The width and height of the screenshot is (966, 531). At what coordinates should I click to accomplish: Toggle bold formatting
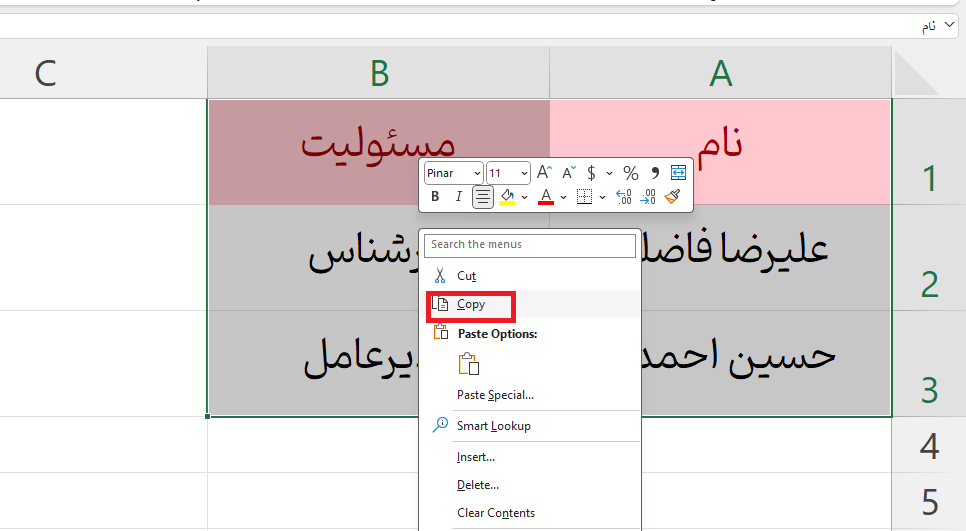click(435, 197)
